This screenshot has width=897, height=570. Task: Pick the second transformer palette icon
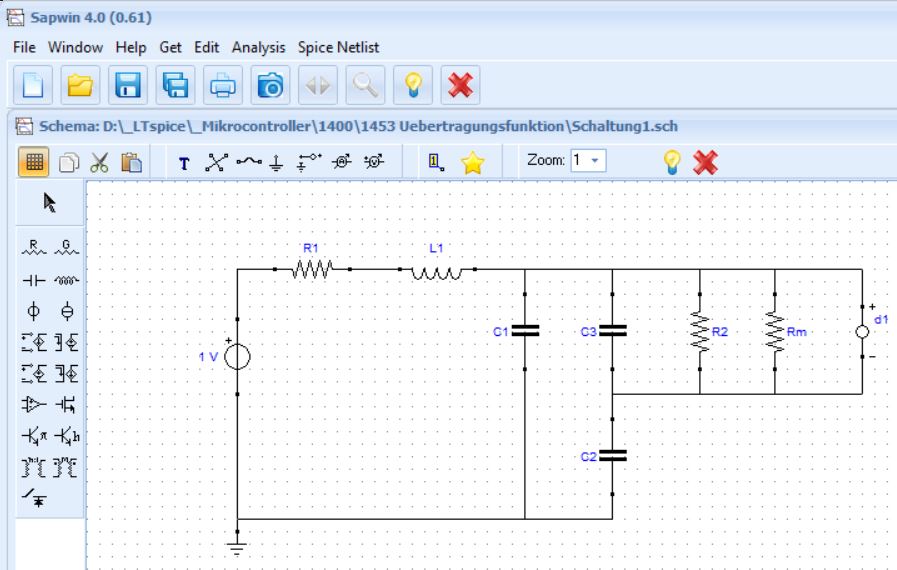(x=65, y=468)
